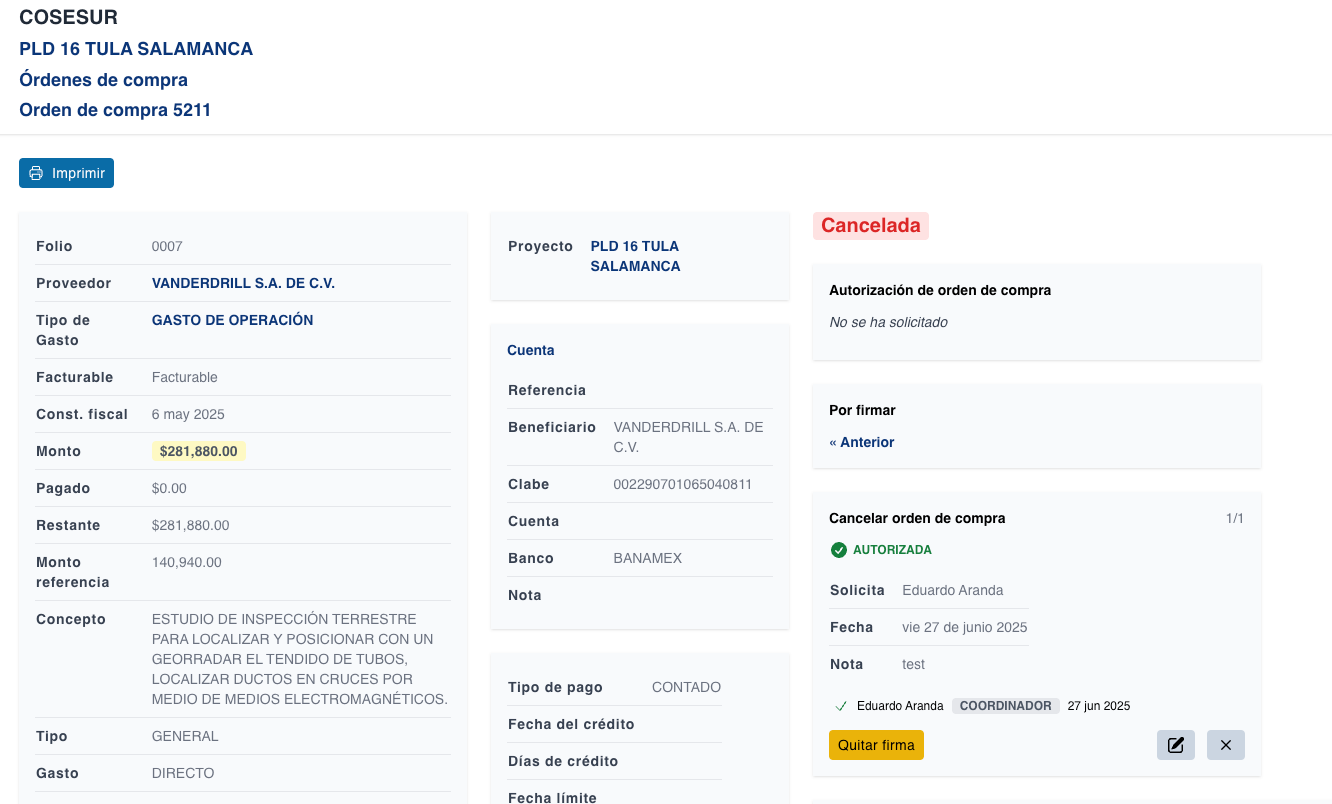Switch to Órdenes de compra breadcrumb

103,80
